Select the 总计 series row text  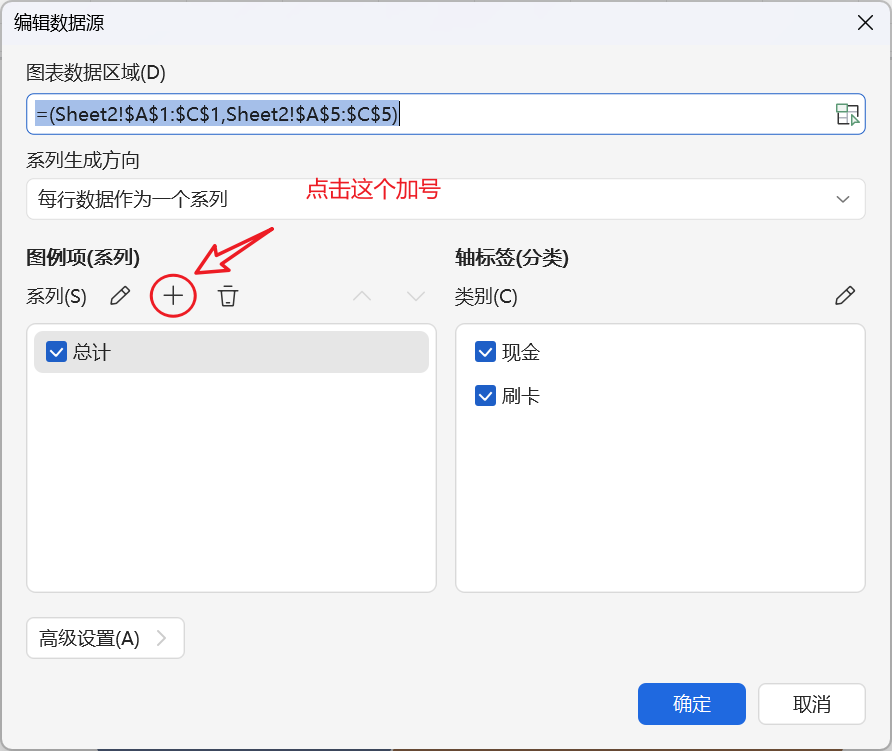92,352
